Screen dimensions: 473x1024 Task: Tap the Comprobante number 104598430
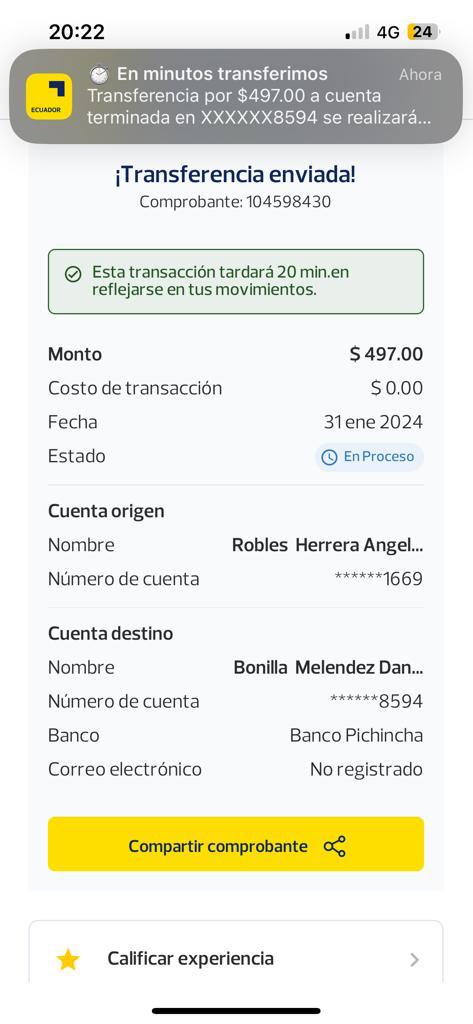click(x=288, y=202)
